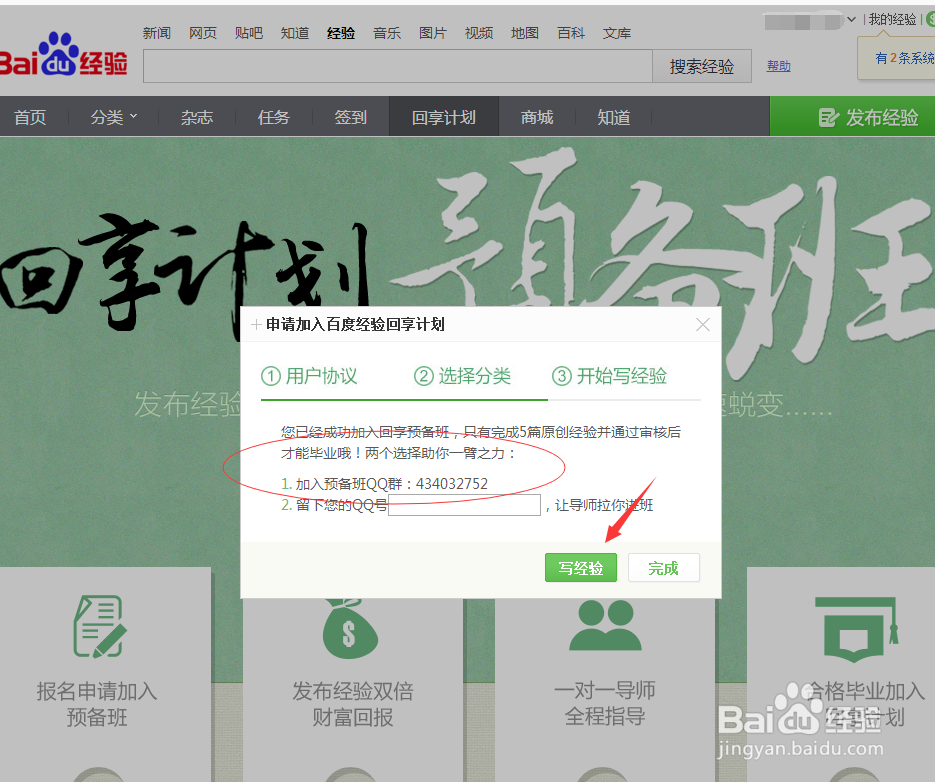Open 知道 in the top service links
Image resolution: width=935 pixels, height=782 pixels.
[295, 33]
